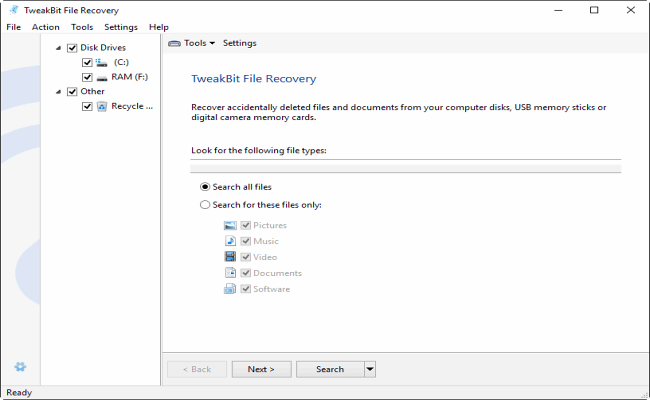This screenshot has height=400, width=650.
Task: Toggle the Pictures checkbox
Action: (x=246, y=225)
